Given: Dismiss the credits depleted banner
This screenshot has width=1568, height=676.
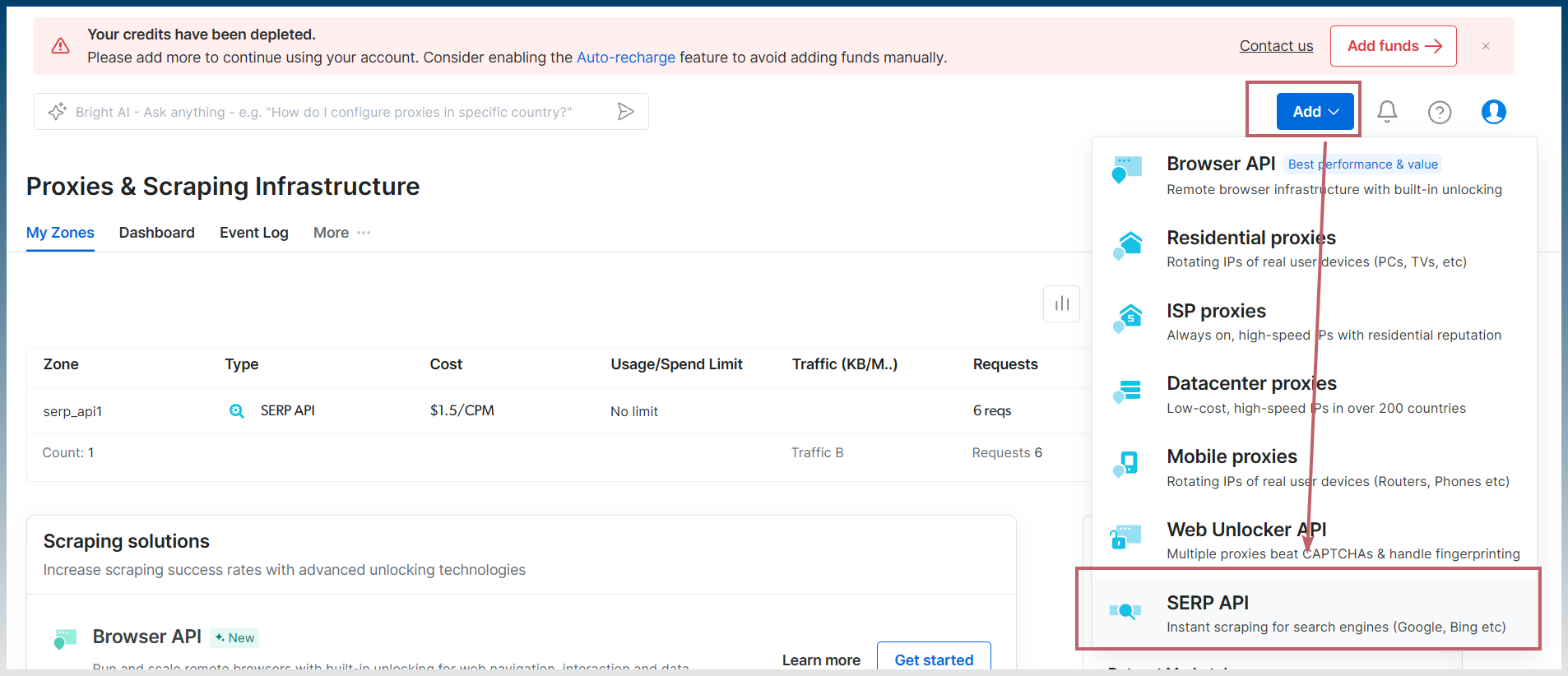Looking at the screenshot, I should point(1486,46).
